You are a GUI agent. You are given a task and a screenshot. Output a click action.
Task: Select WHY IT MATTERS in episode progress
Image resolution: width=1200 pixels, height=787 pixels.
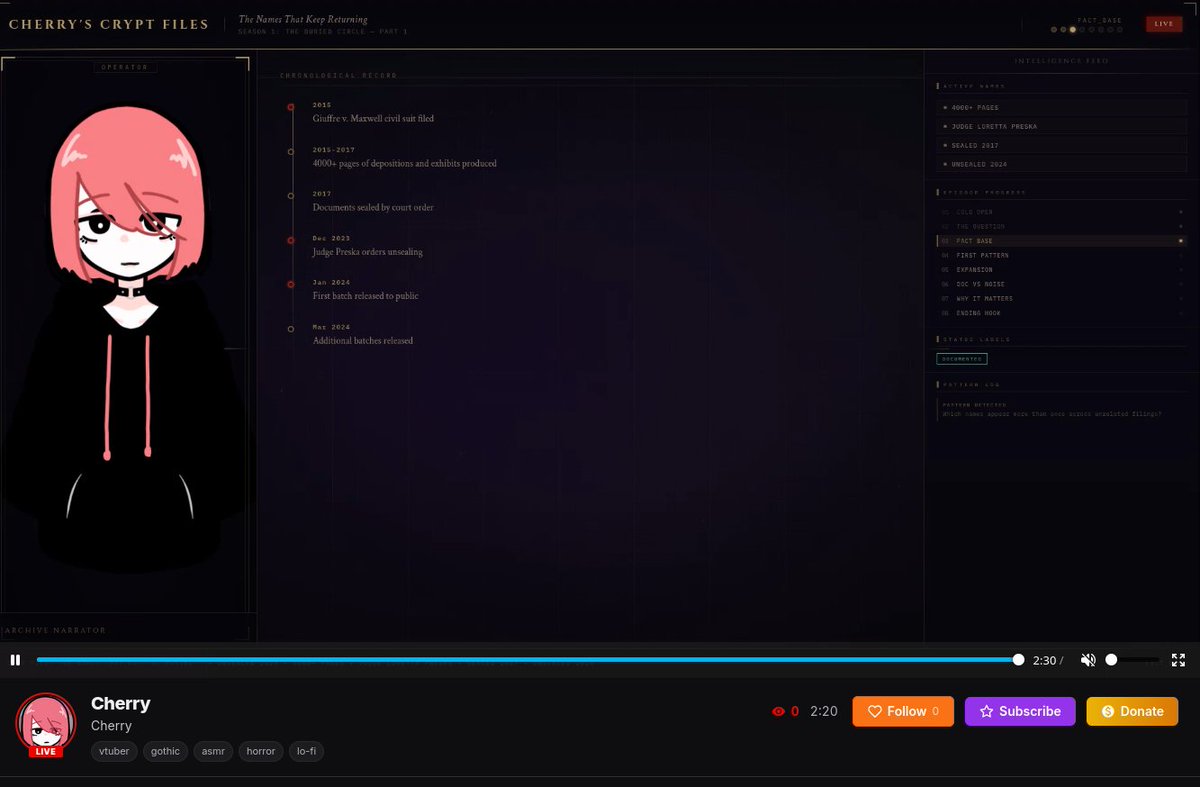point(1061,298)
